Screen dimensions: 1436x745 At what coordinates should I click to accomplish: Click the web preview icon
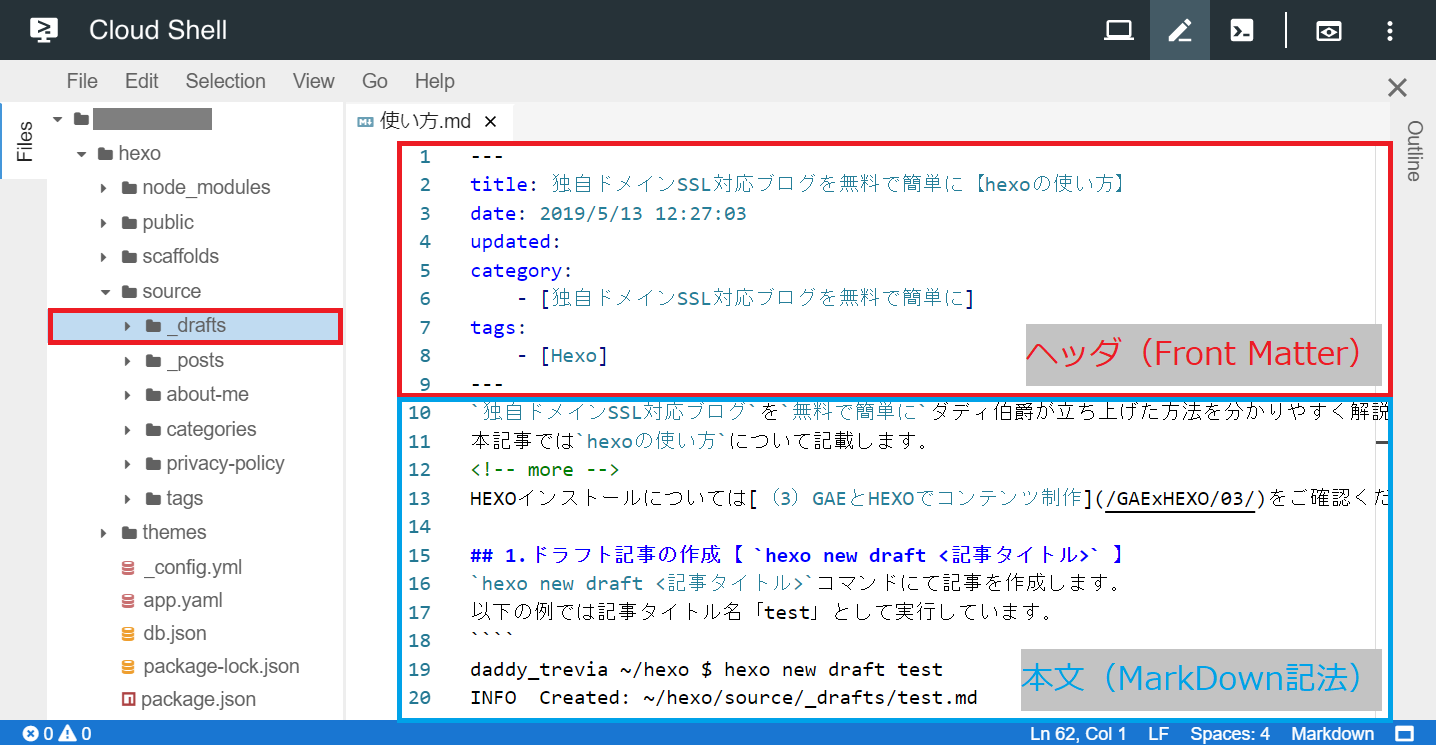click(x=1328, y=30)
